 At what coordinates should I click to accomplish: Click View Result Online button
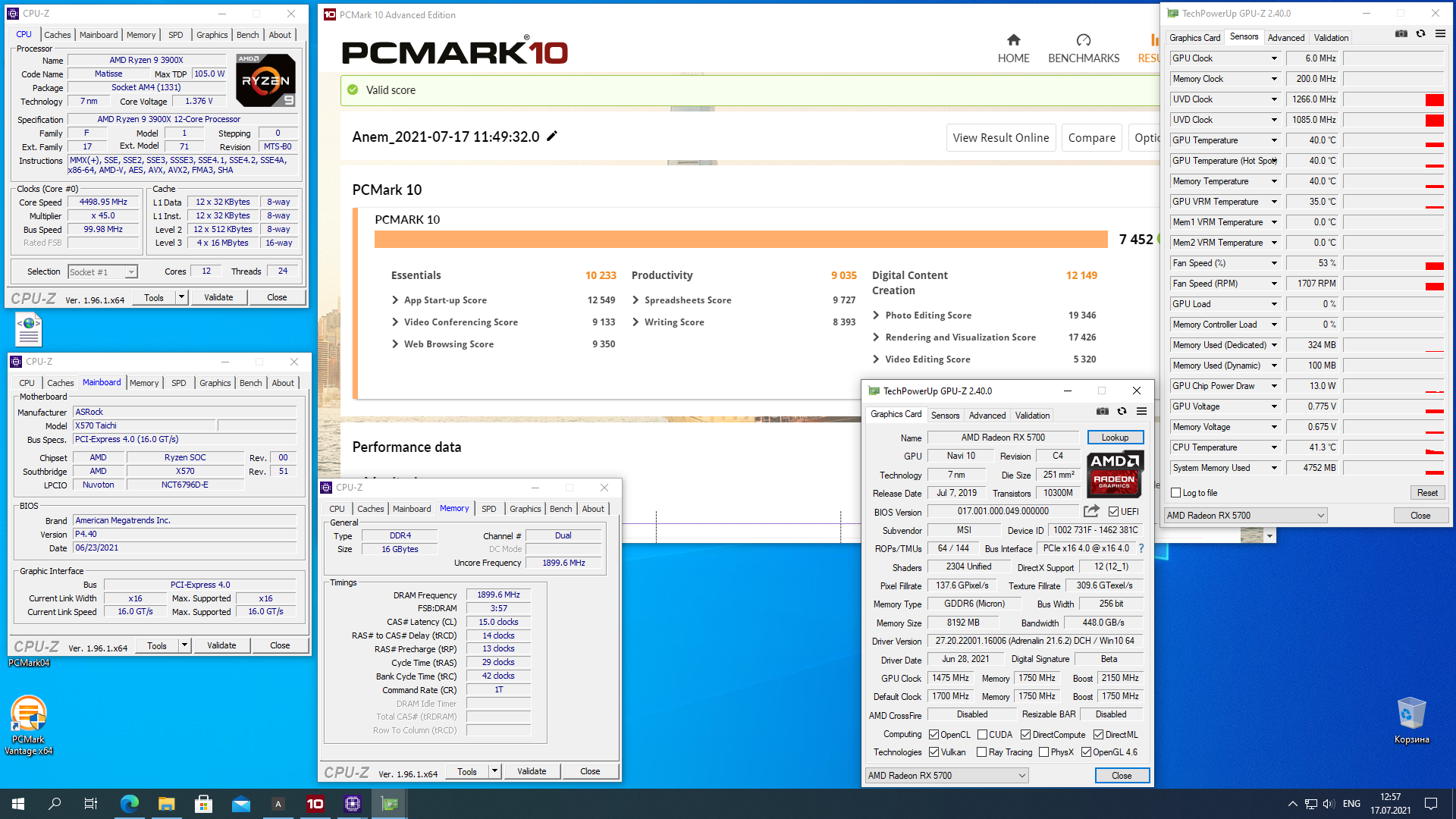pos(1000,138)
